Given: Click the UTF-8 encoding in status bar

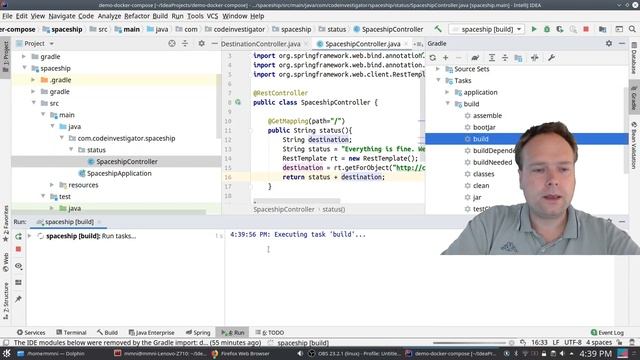Looking at the screenshot, I should point(573,342).
